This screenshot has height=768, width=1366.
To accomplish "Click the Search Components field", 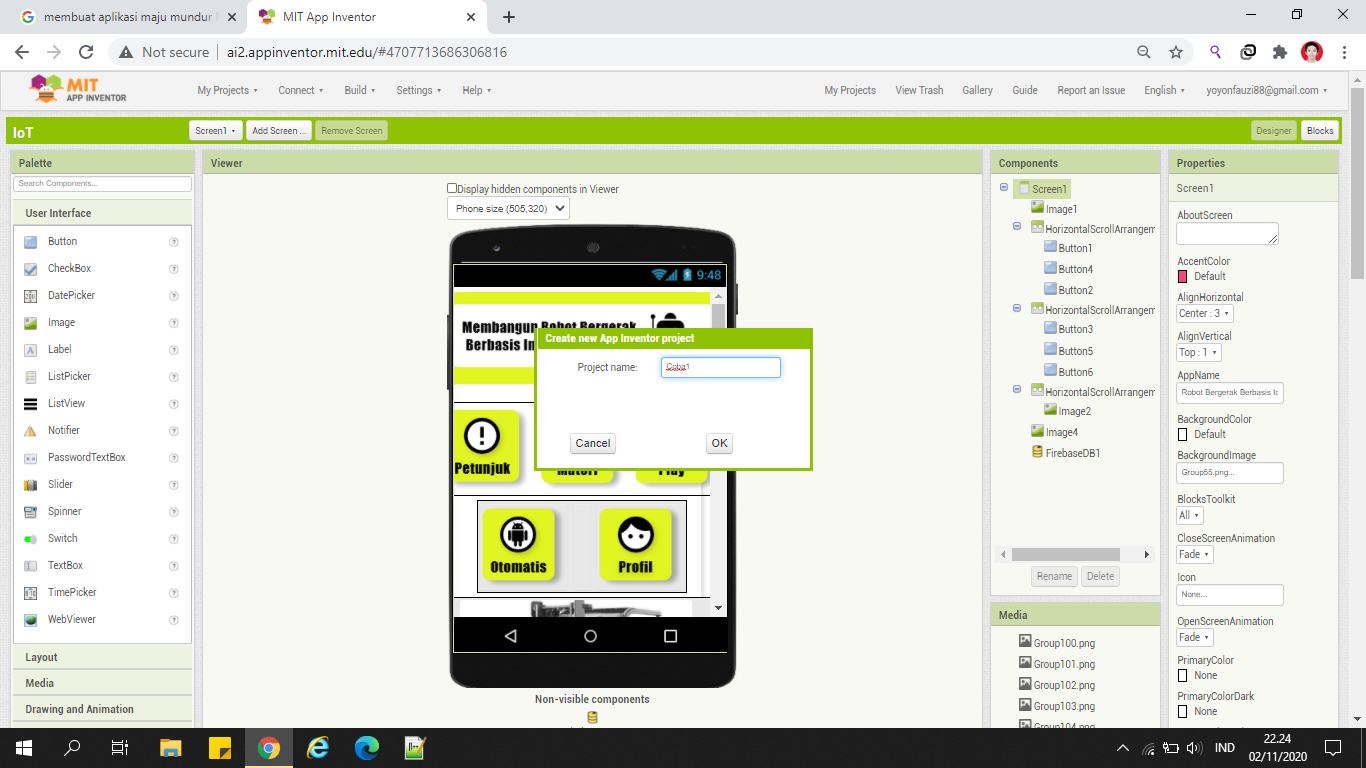I will tap(102, 184).
